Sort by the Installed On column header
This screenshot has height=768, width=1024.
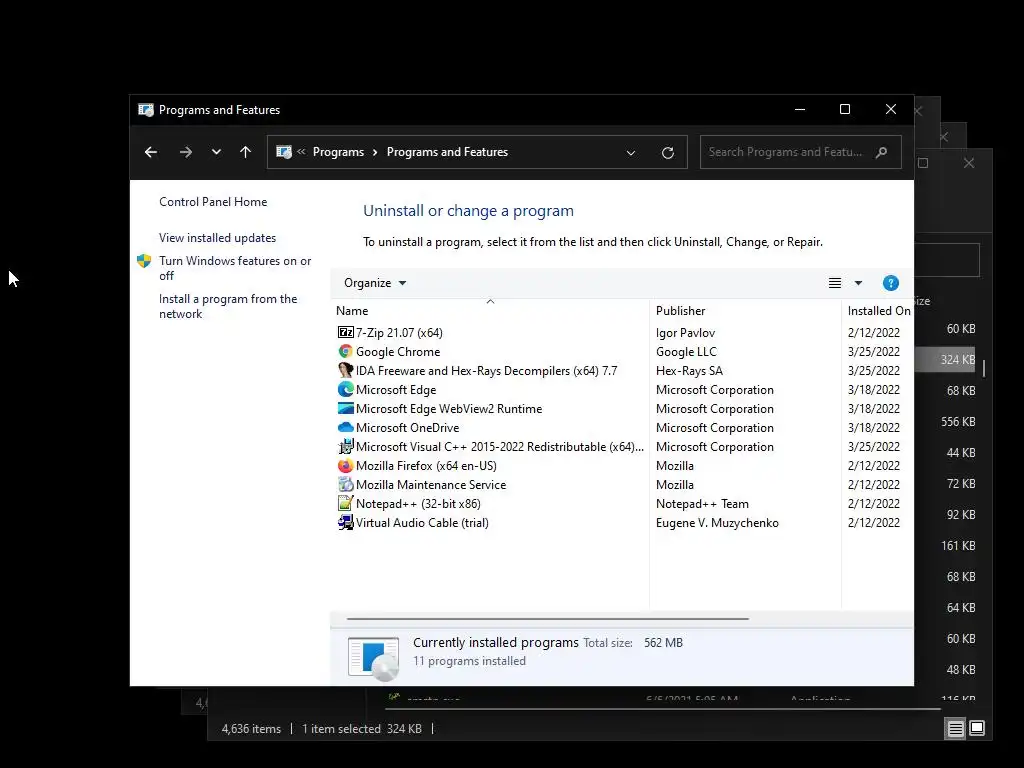coord(878,311)
